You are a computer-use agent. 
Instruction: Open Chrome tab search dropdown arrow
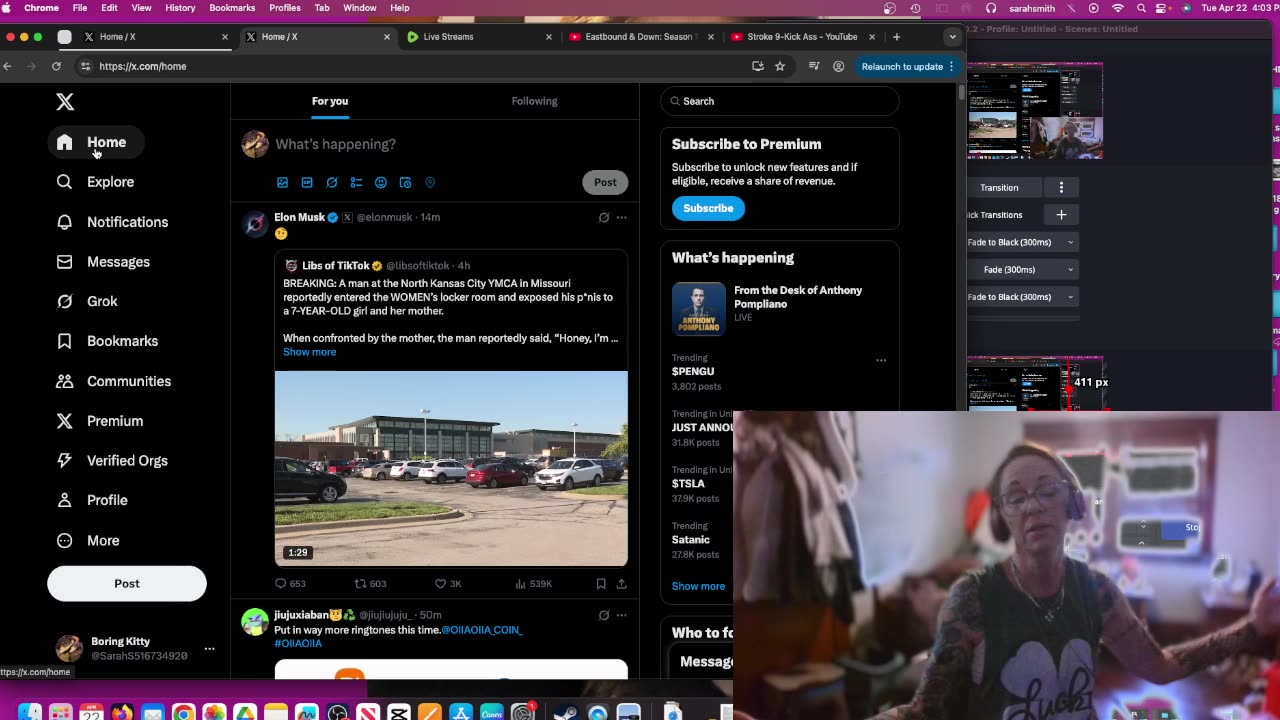pos(952,37)
